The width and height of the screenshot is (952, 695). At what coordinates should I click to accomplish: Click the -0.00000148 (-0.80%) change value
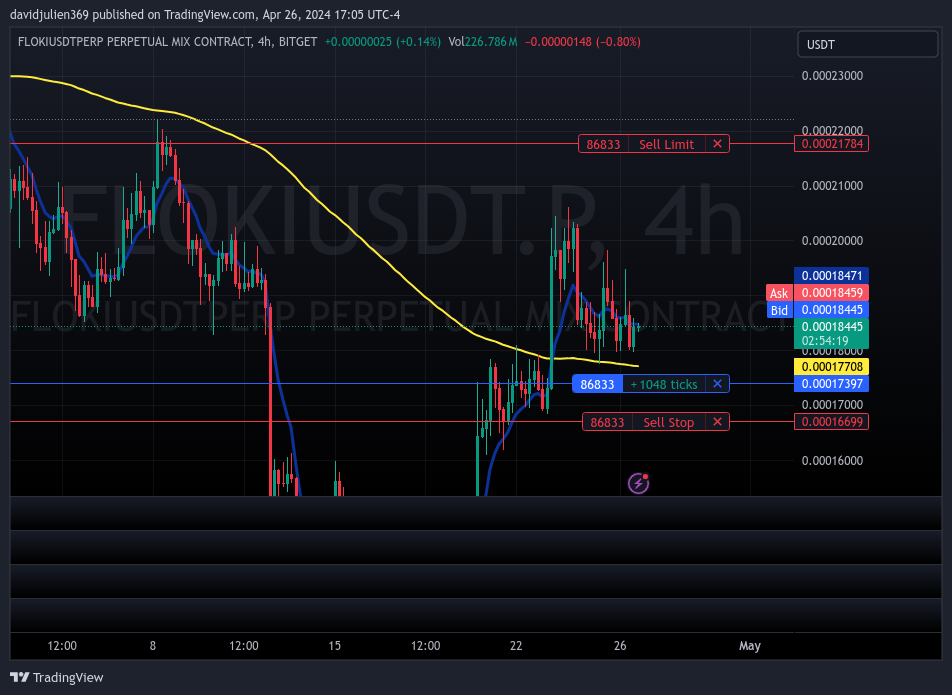click(582, 42)
